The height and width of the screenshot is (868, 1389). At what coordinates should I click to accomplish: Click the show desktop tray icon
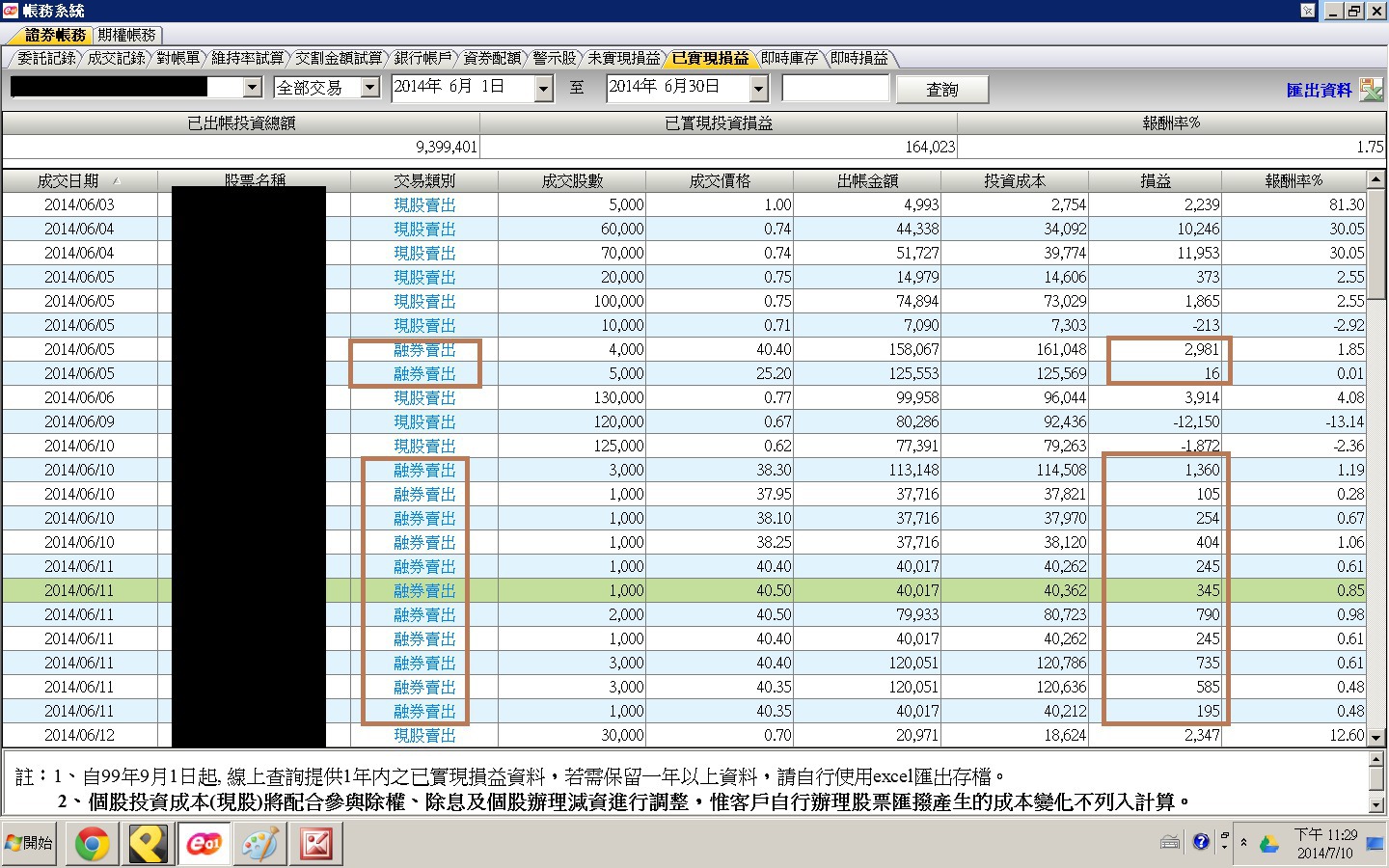[1375, 843]
